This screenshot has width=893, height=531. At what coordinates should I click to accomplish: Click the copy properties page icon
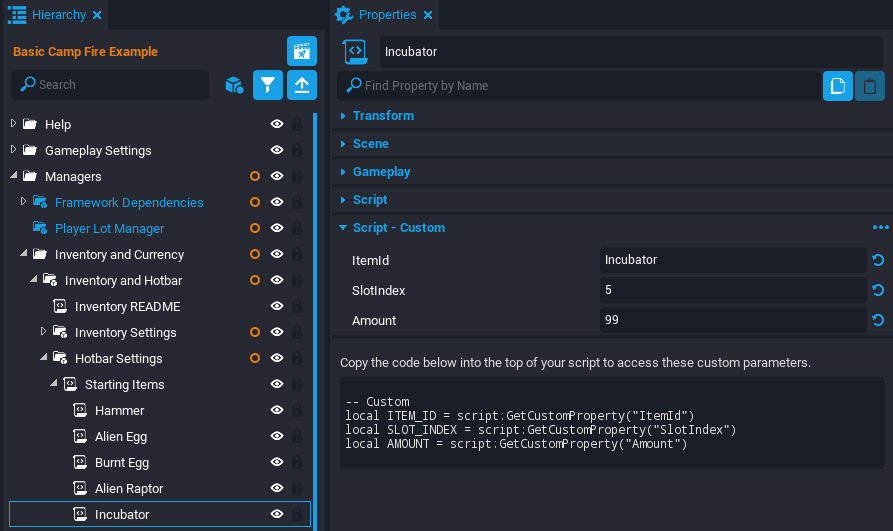[x=837, y=86]
